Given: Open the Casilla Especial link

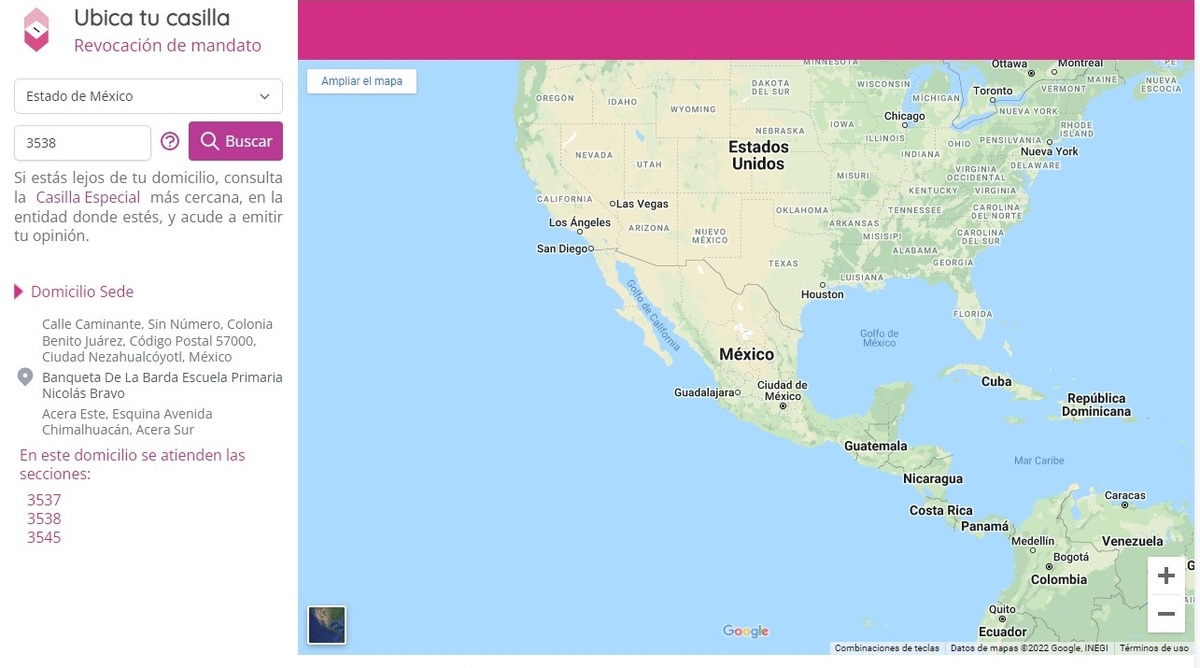Looking at the screenshot, I should 88,197.
